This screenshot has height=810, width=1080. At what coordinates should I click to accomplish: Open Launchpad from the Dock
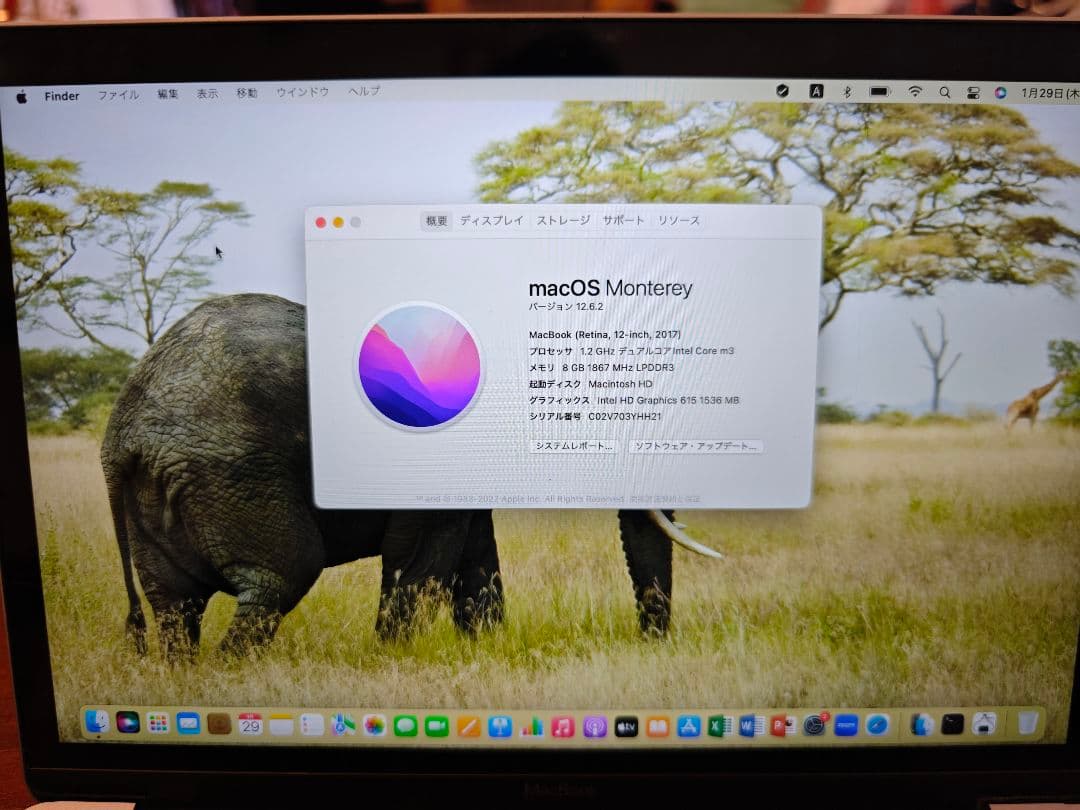pyautogui.click(x=158, y=722)
